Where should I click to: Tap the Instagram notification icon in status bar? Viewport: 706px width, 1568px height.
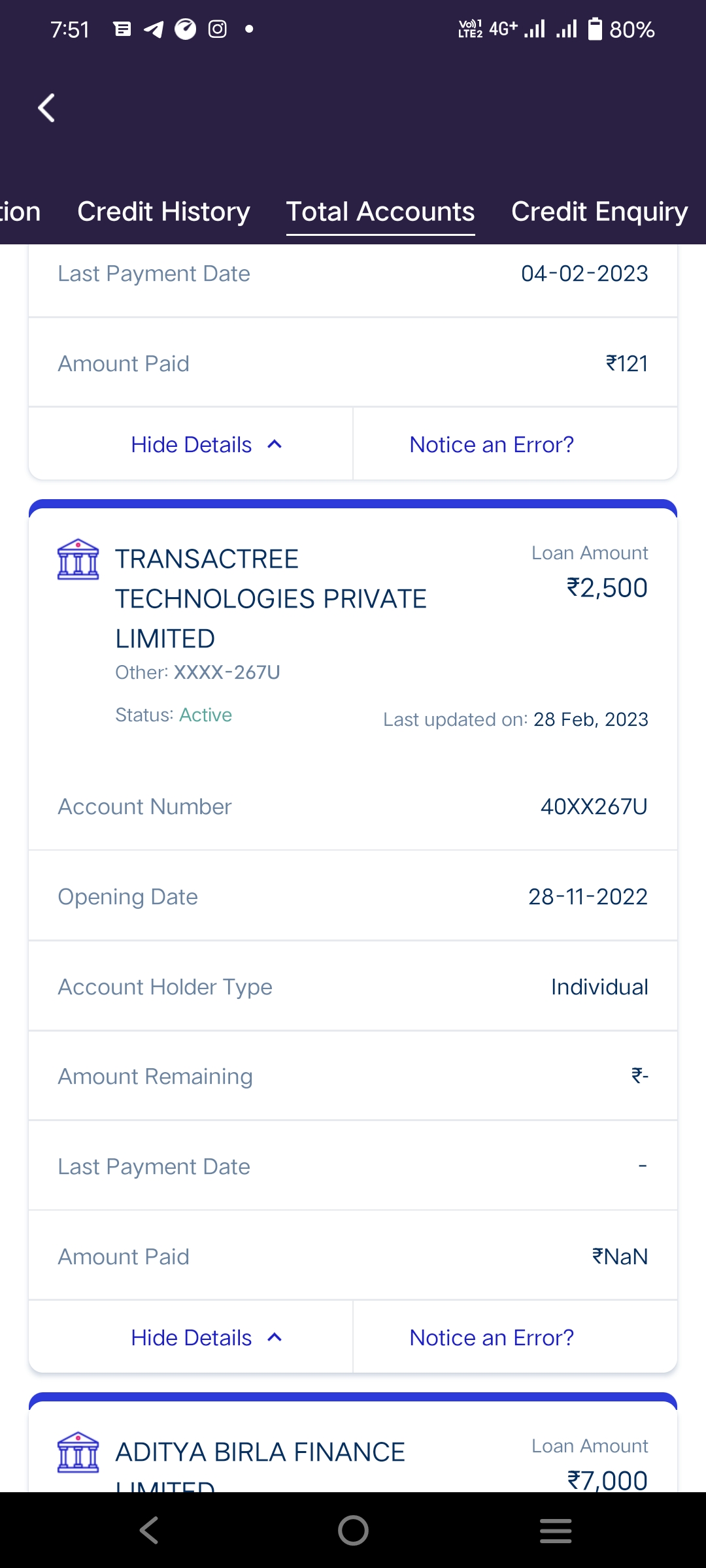point(218,29)
